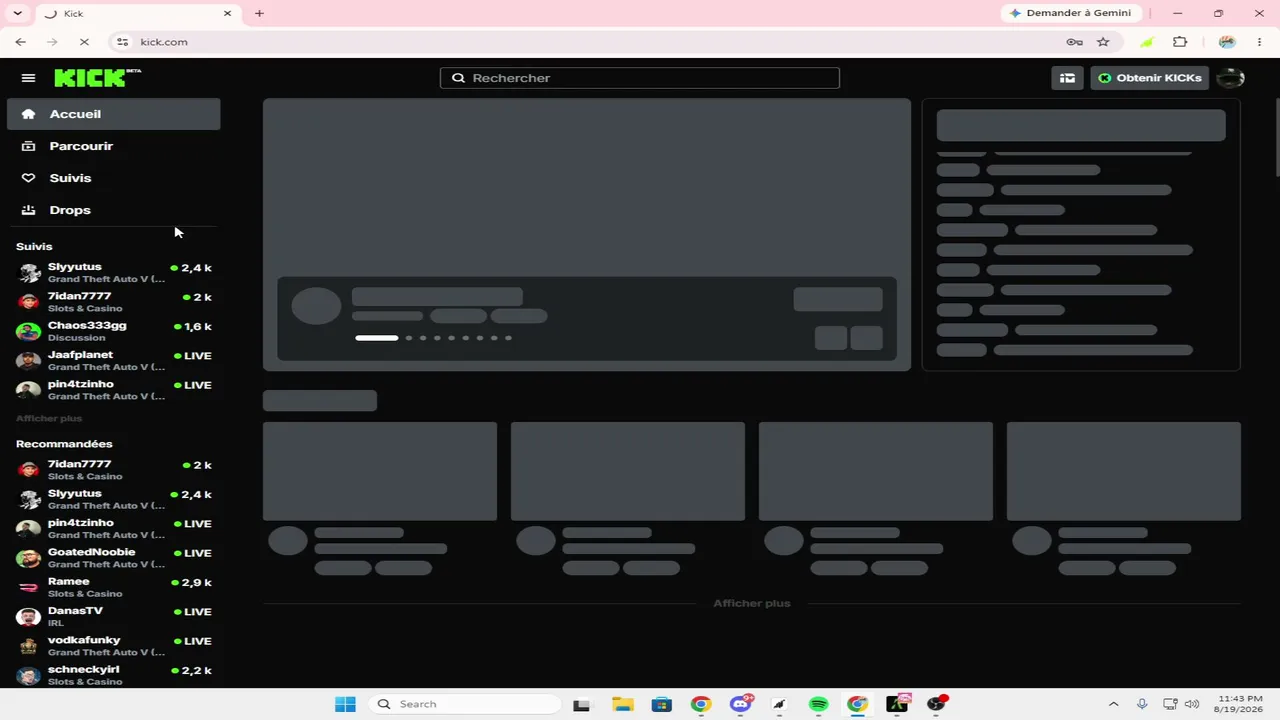Bookmark this page with the star icon
The width and height of the screenshot is (1280, 720).
(1103, 42)
